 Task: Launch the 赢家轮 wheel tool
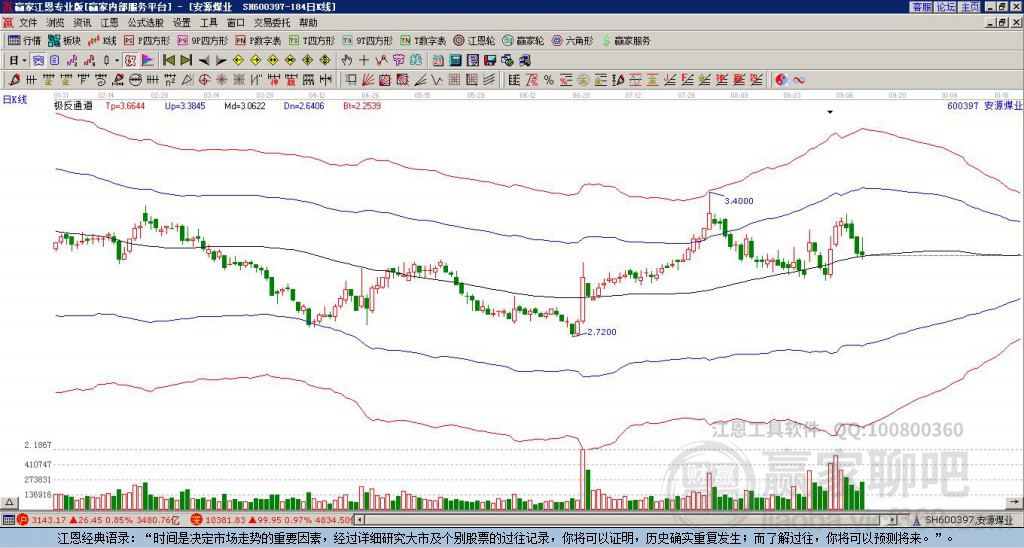click(x=523, y=40)
